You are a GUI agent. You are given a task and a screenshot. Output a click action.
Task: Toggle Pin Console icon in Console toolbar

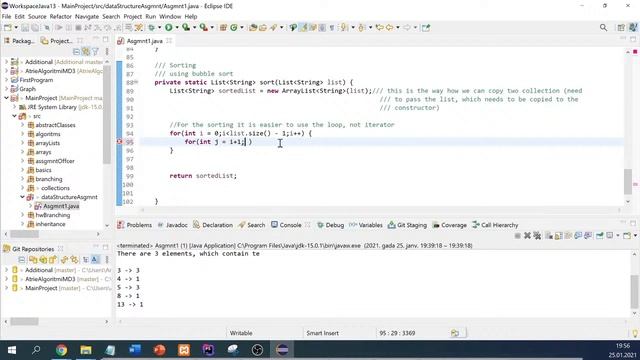tap(600, 236)
